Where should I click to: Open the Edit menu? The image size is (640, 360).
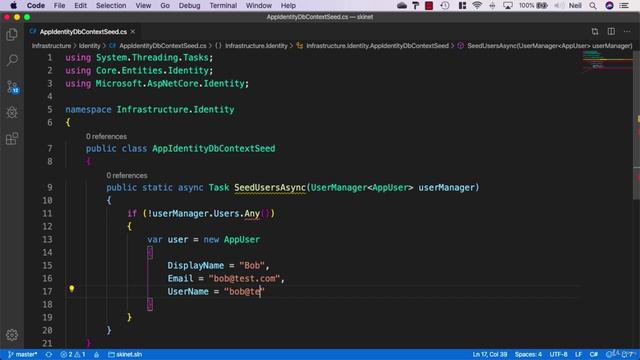pyautogui.click(x=80, y=5)
